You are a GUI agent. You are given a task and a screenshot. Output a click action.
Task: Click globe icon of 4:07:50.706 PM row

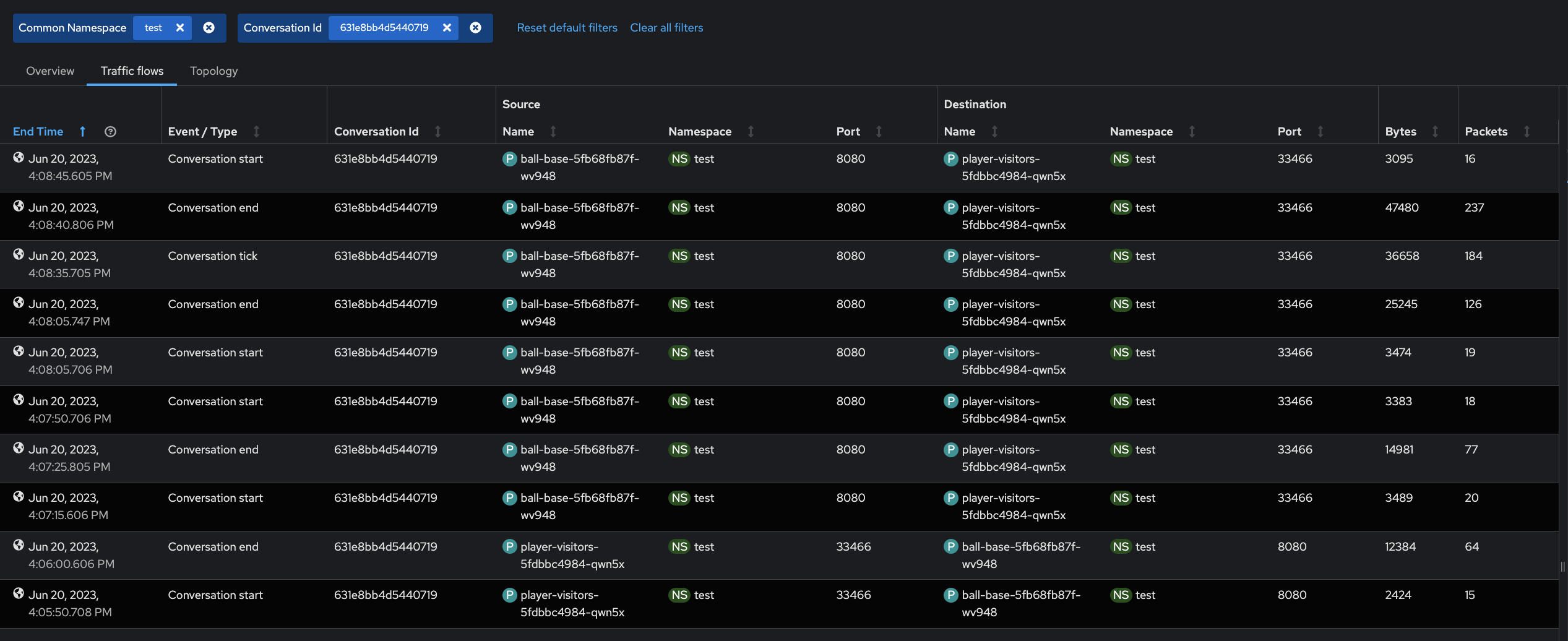[19, 400]
